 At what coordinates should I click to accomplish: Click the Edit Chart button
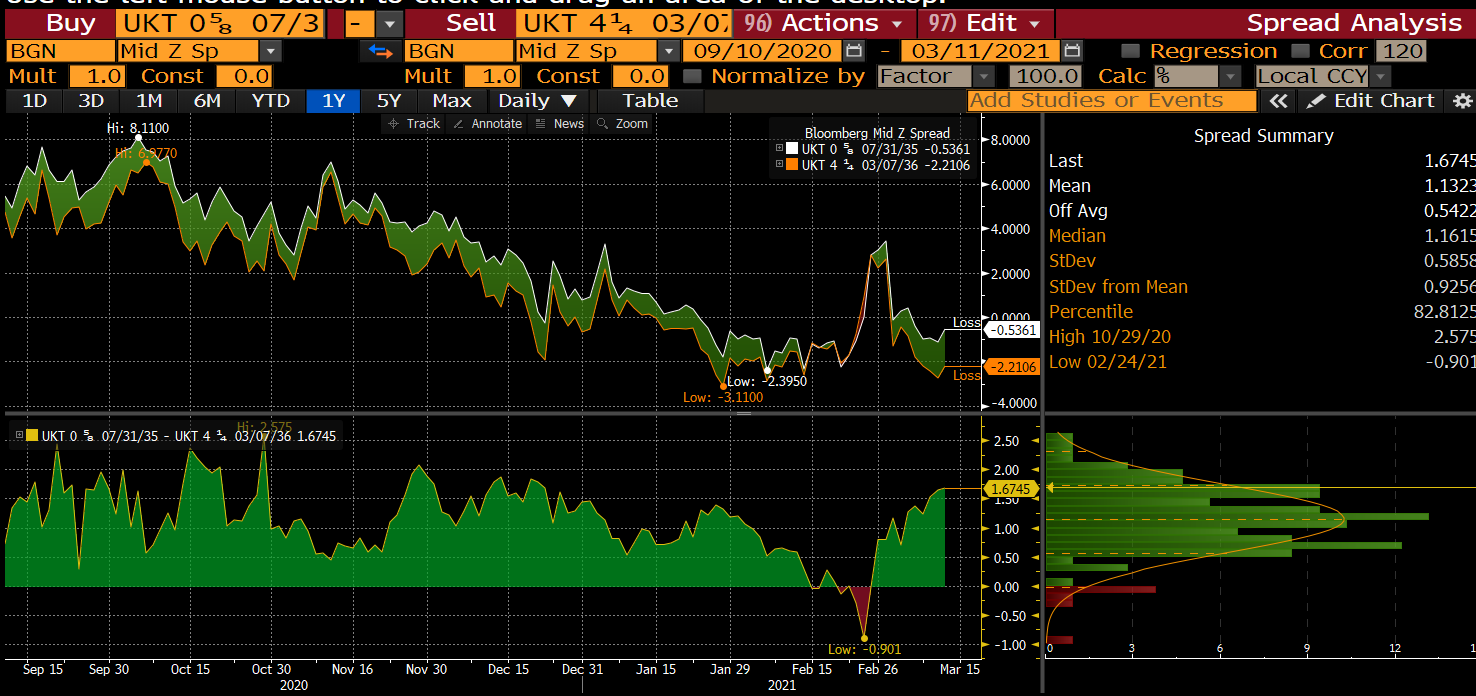click(1372, 101)
